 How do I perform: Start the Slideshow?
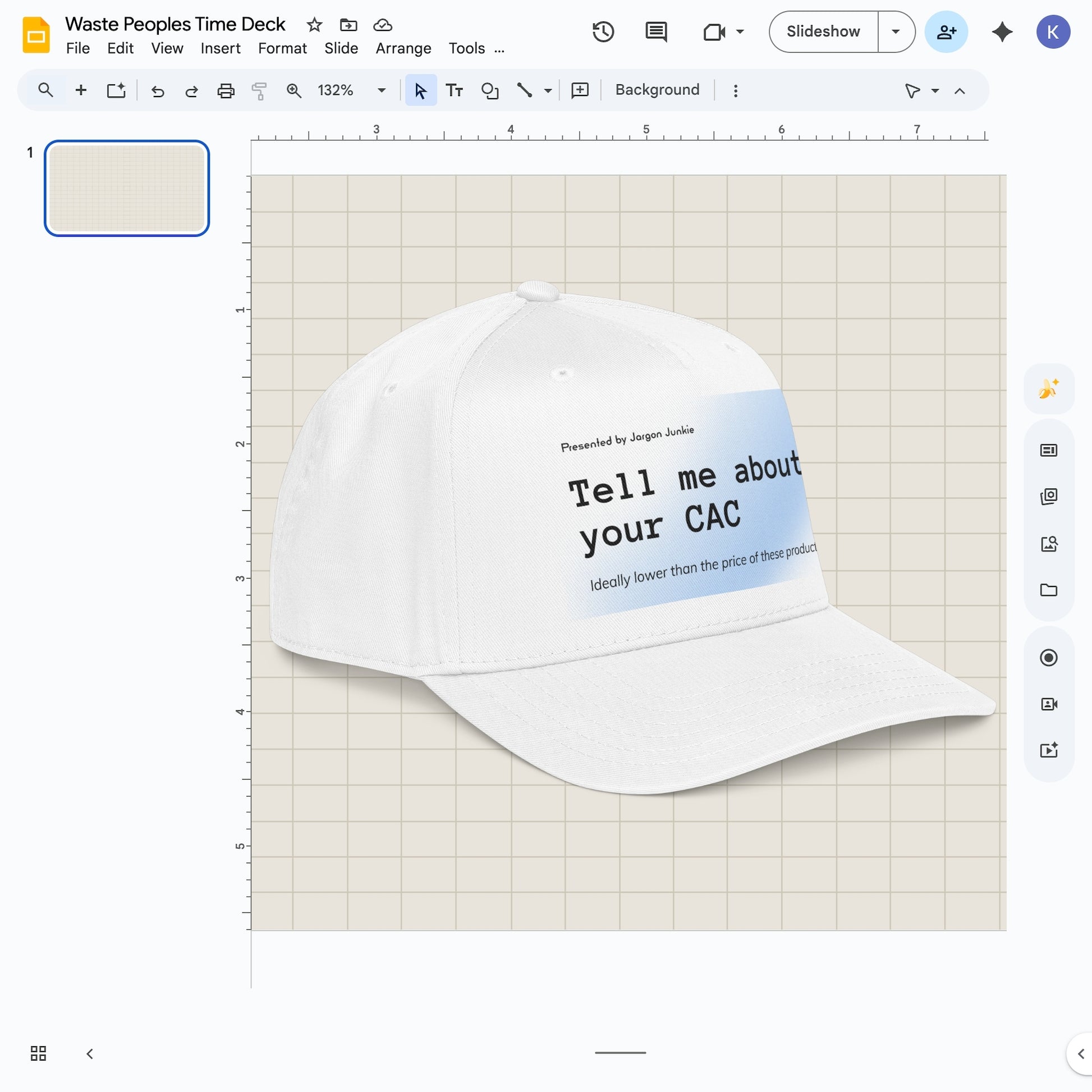click(x=823, y=31)
